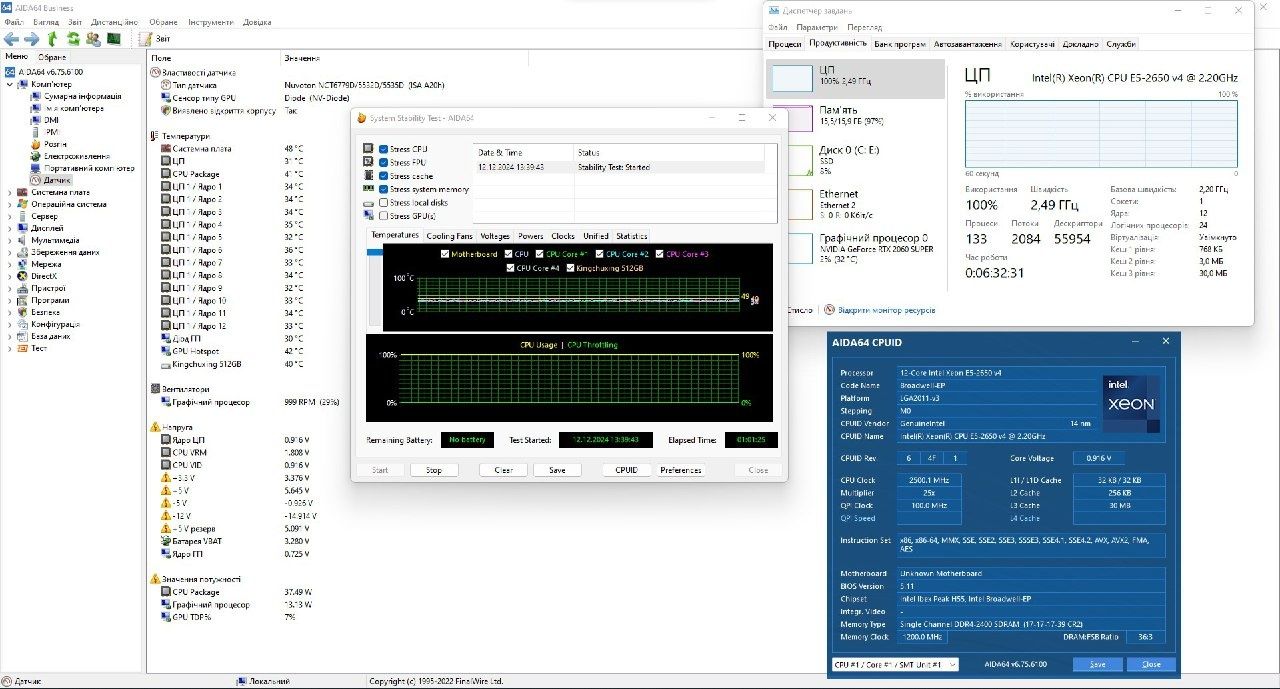Go forward with AIDA64 toolbar right arrow
Screen dimensions: 1280x689
point(32,39)
